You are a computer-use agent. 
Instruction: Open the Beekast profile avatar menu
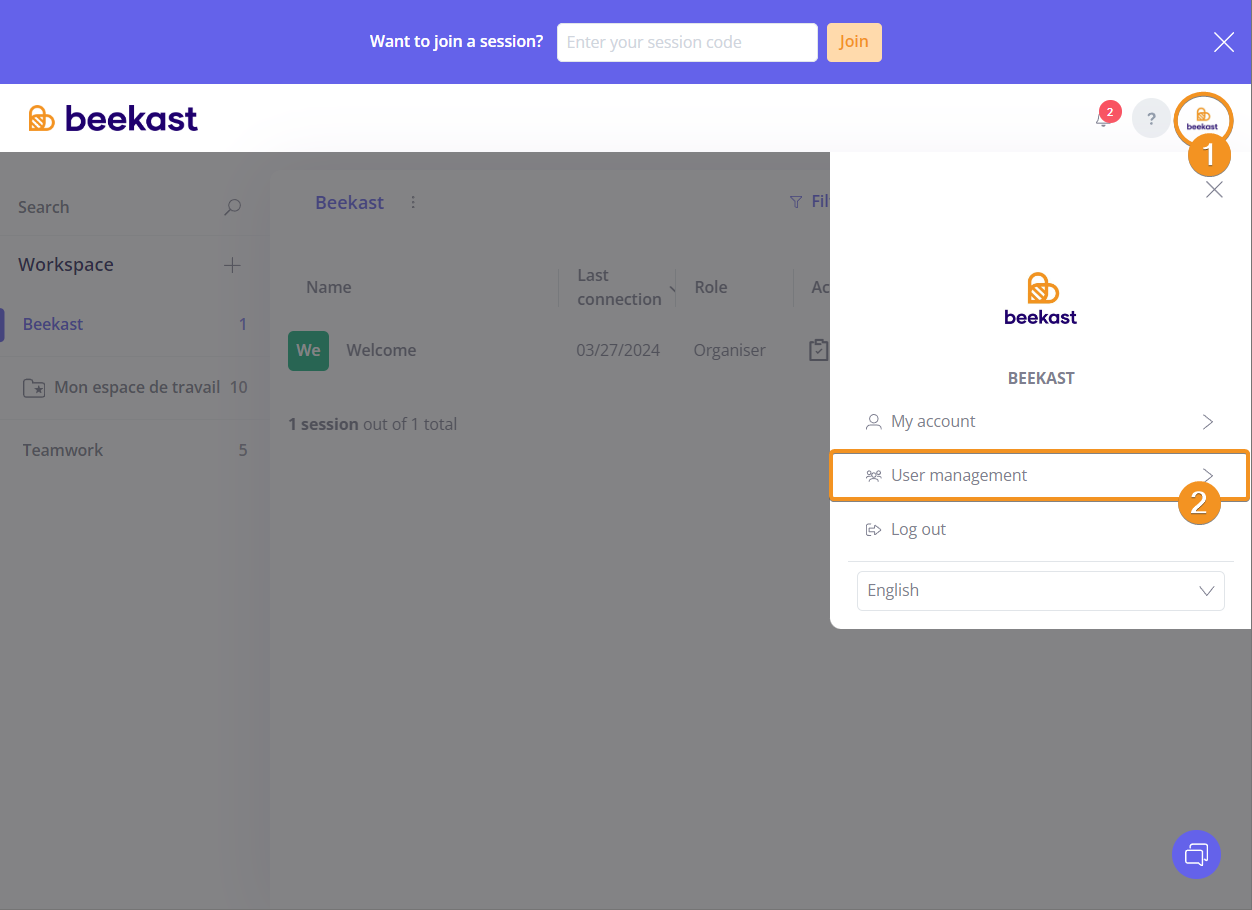(x=1203, y=119)
